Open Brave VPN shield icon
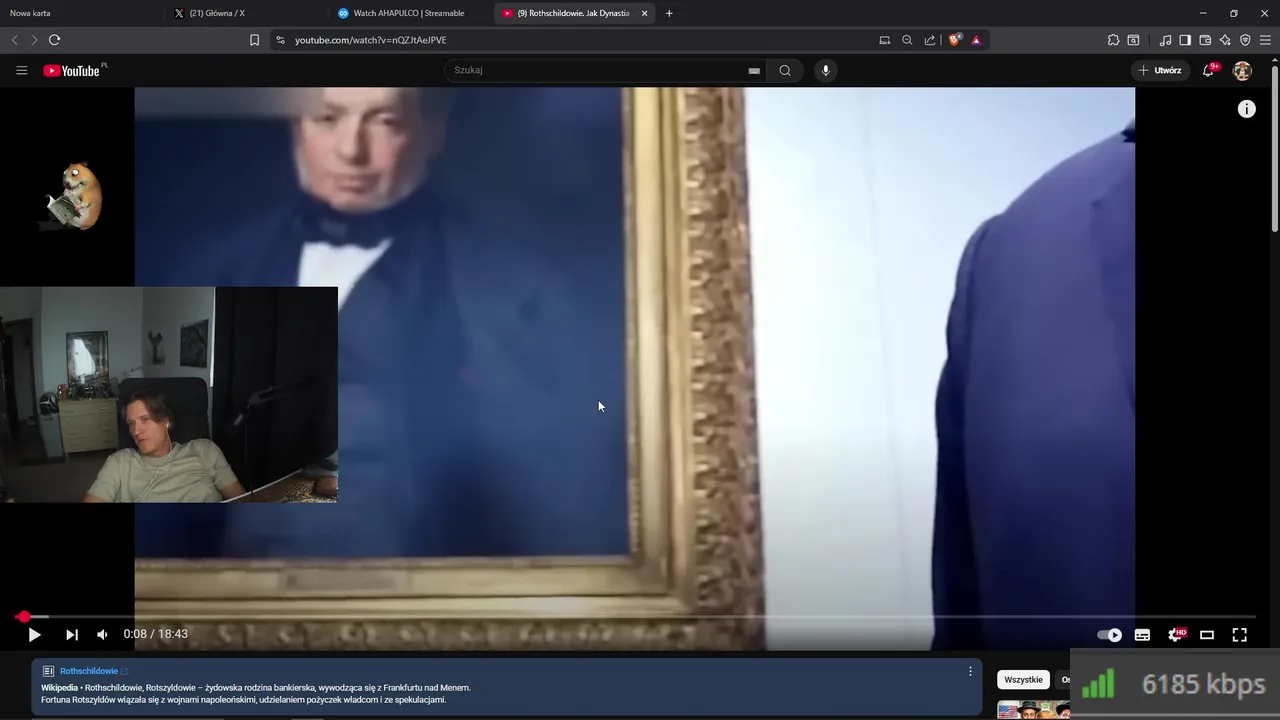The width and height of the screenshot is (1280, 720). [x=1245, y=40]
